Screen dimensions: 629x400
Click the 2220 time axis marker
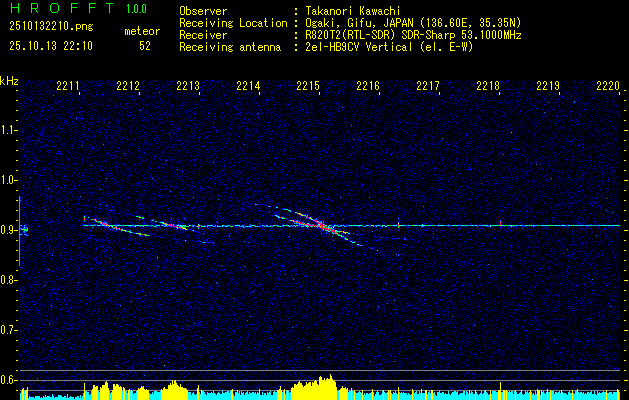[608, 86]
